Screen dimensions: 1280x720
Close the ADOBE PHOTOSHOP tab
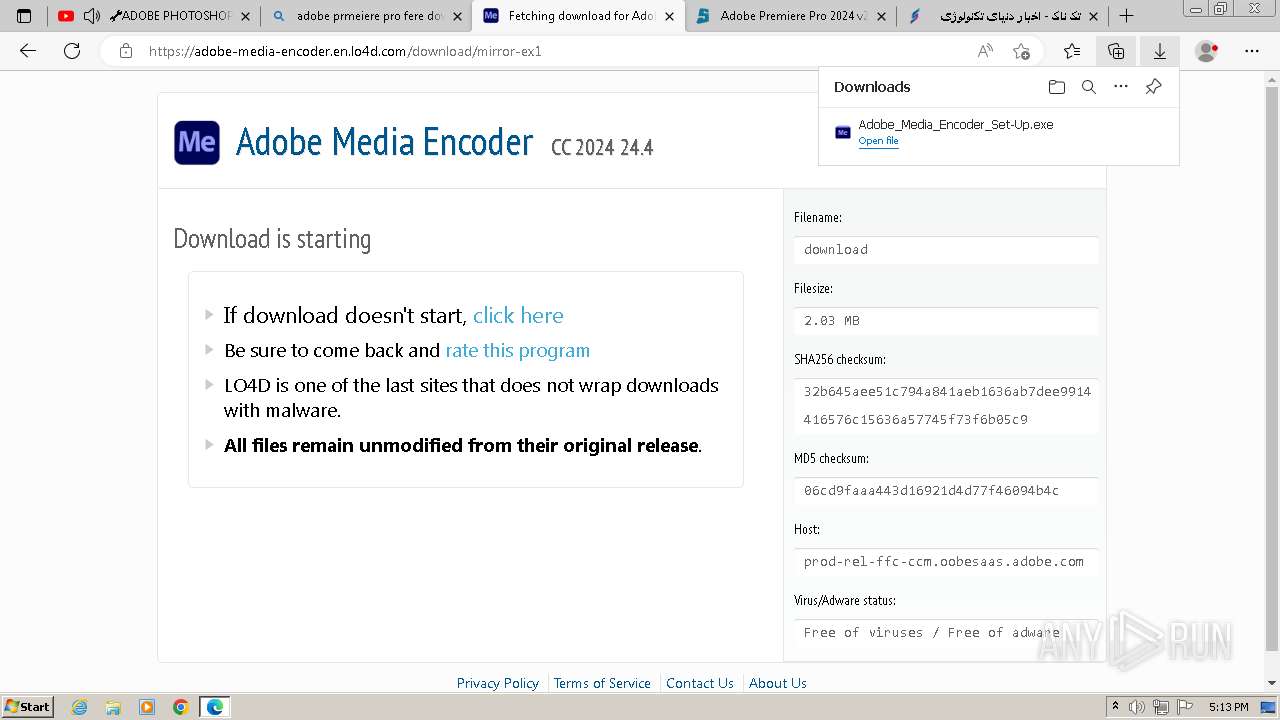tap(245, 16)
